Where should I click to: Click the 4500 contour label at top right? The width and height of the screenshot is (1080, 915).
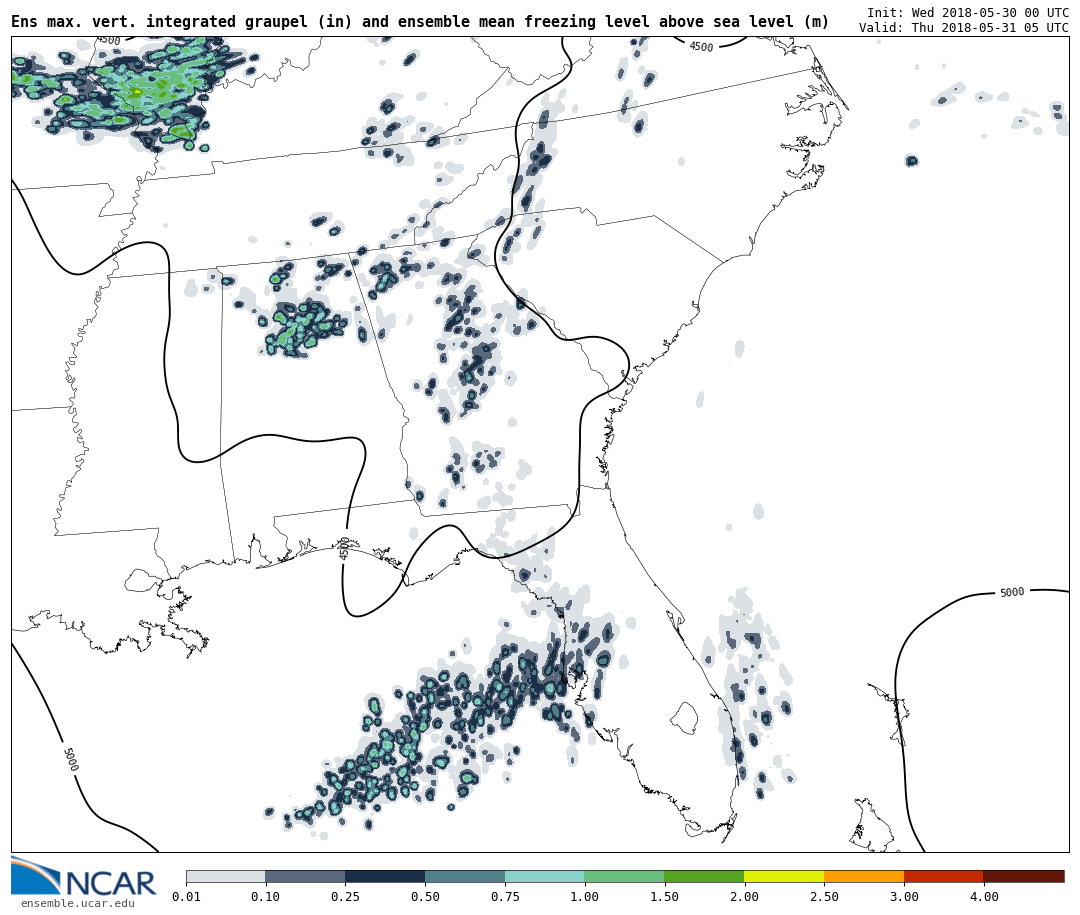(x=701, y=47)
